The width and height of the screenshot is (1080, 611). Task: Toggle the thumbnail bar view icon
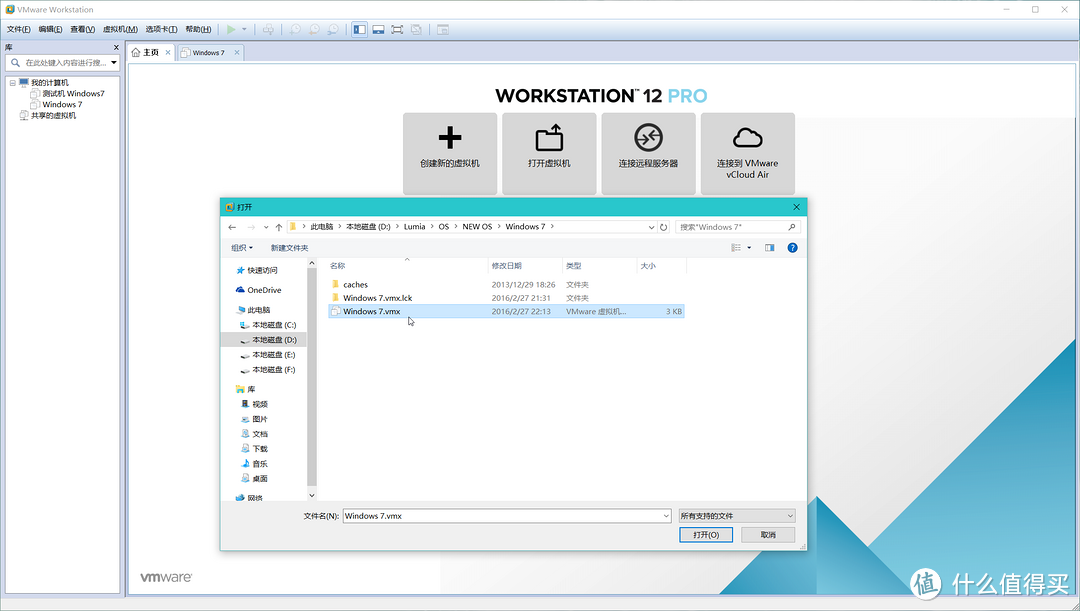click(378, 30)
